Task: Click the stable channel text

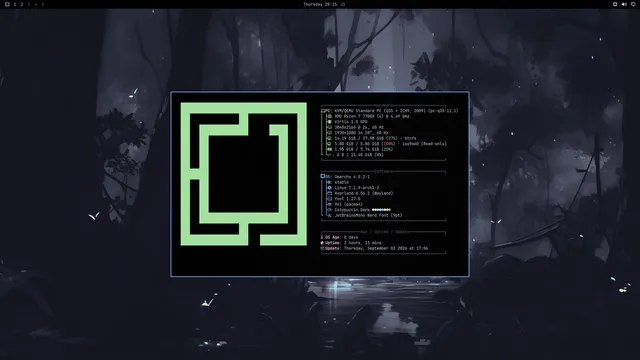Action: [x=342, y=182]
